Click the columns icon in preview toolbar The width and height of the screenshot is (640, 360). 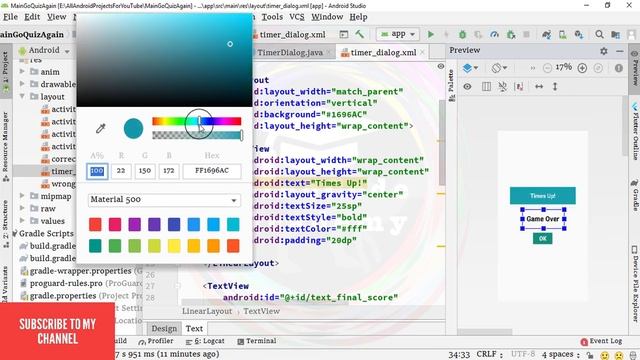[486, 87]
